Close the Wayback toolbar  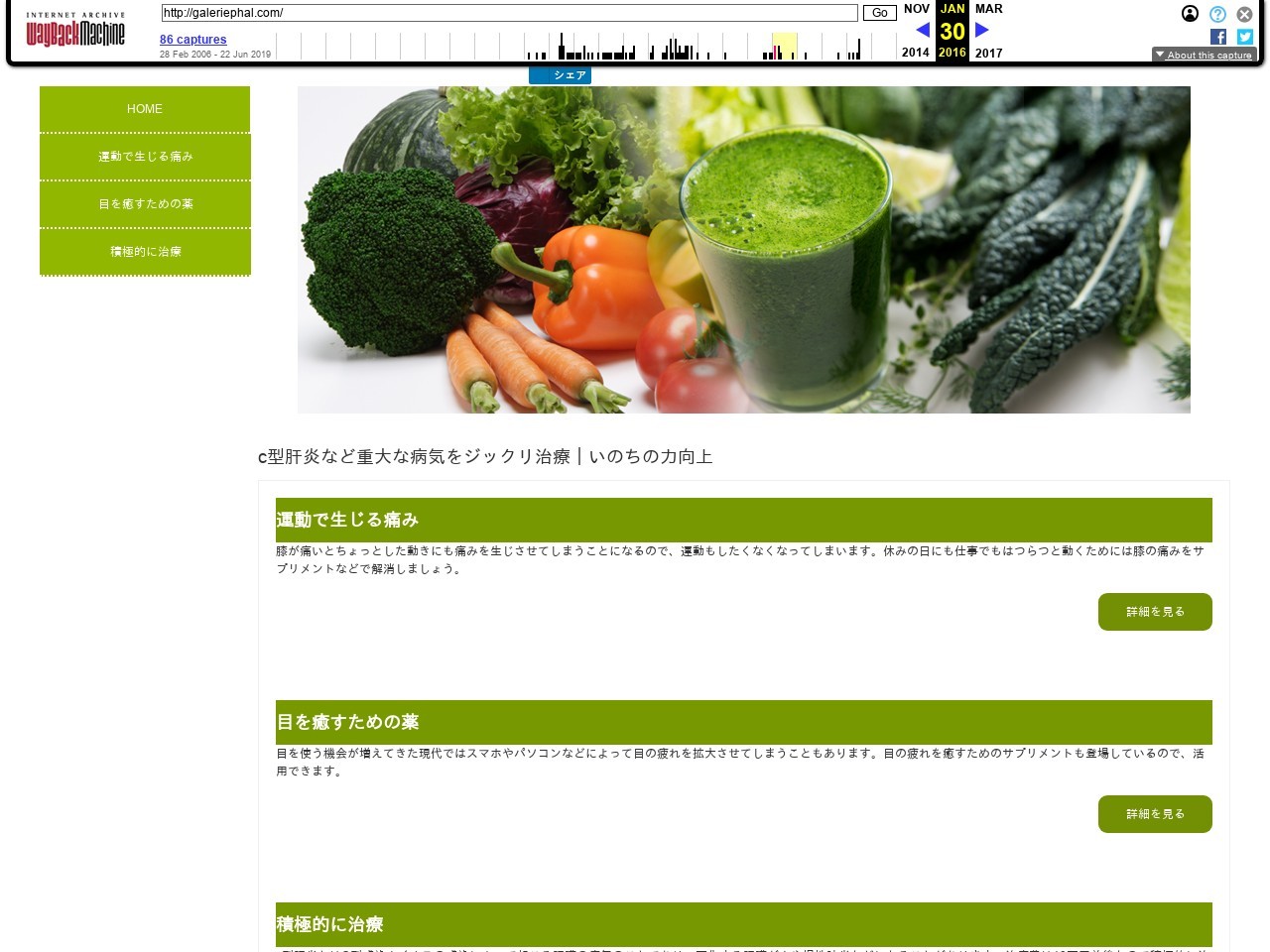tap(1244, 14)
